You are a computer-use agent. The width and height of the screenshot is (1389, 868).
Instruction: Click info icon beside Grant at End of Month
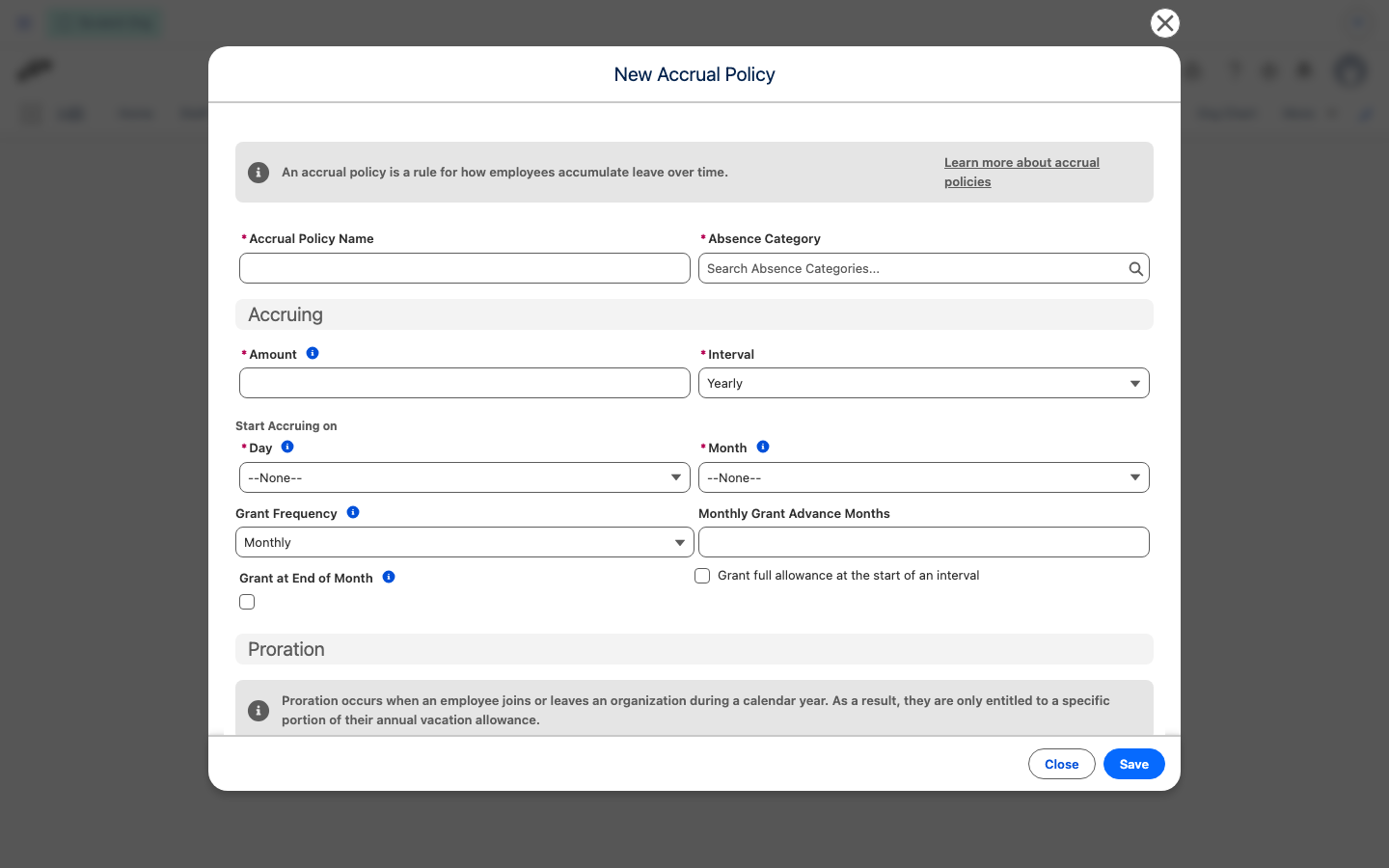tap(389, 577)
